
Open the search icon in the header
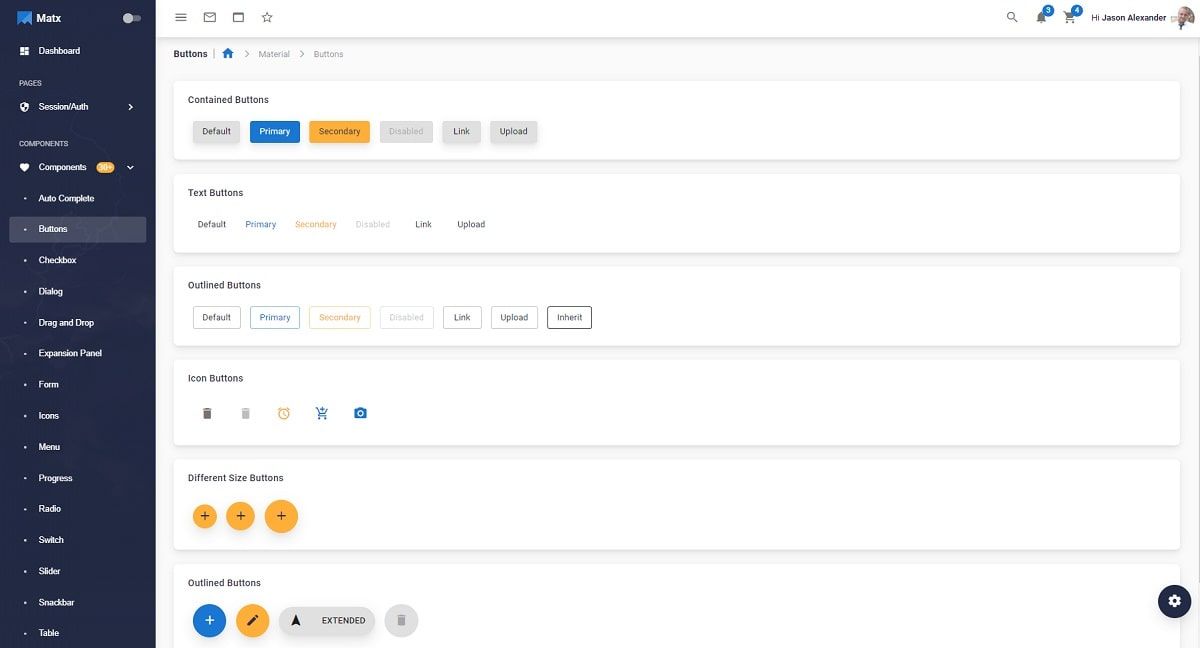(x=1010, y=16)
